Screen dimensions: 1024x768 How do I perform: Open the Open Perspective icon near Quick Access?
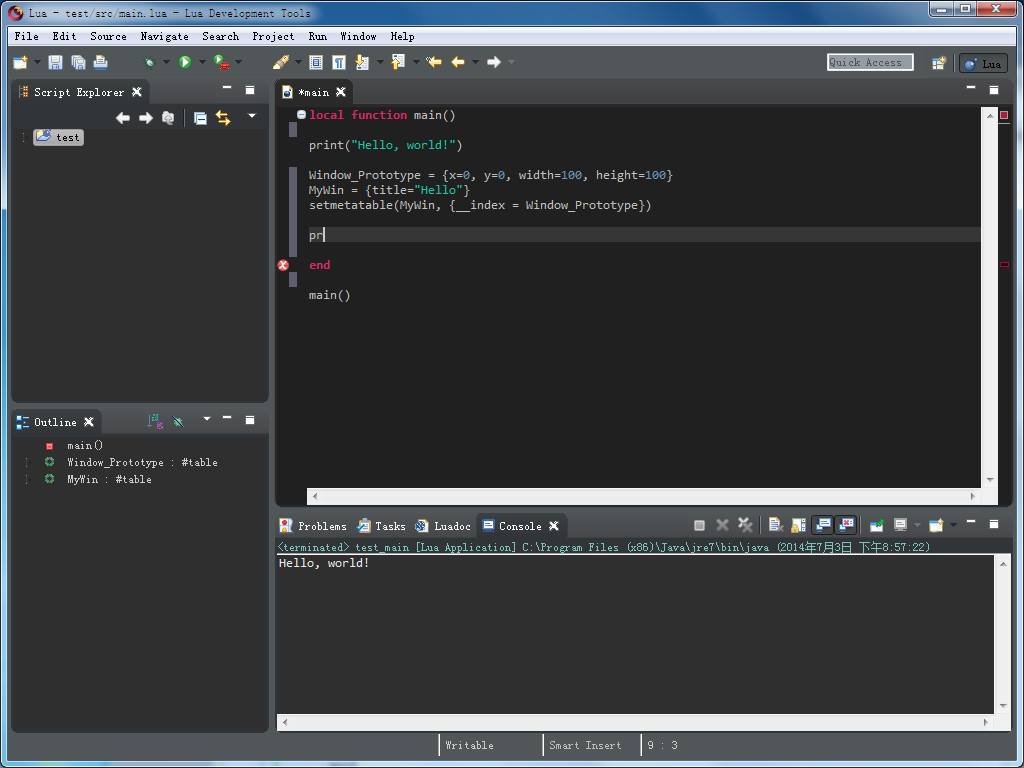(939, 63)
